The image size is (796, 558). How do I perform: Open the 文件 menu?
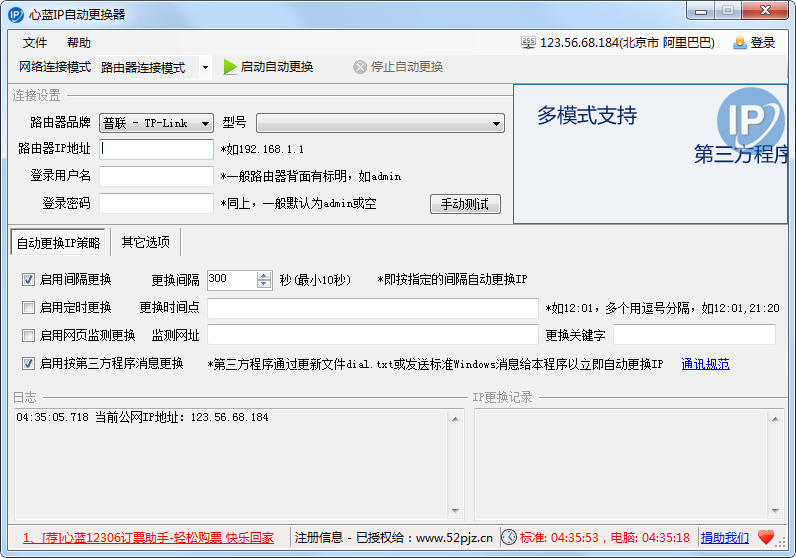pyautogui.click(x=35, y=42)
